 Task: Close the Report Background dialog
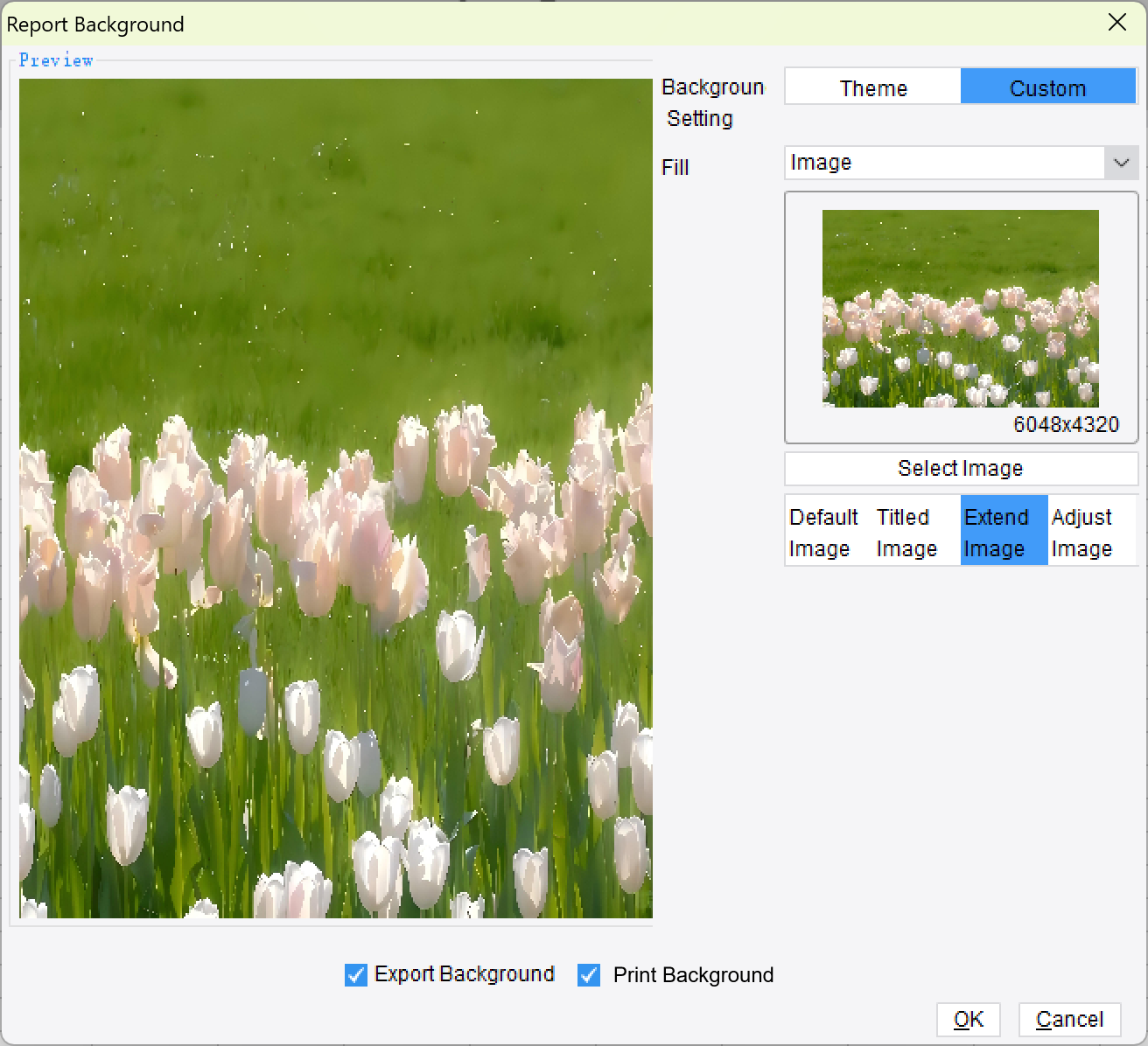pyautogui.click(x=1117, y=24)
